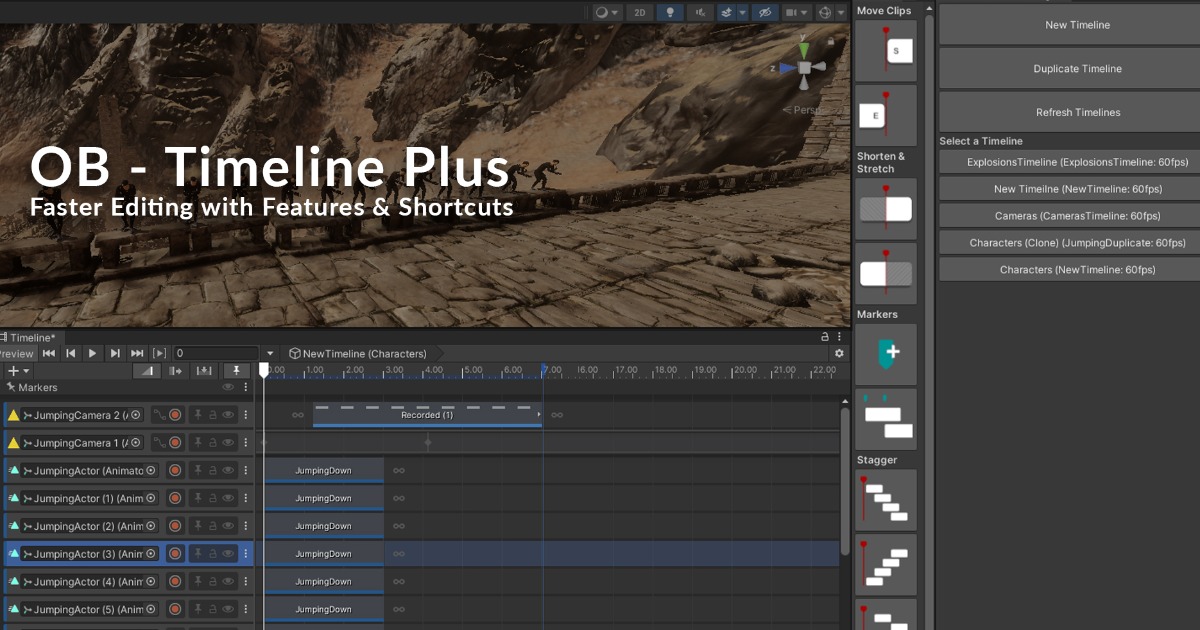Hide the JumpingActor (3) track using its eye icon
1200x630 pixels.
[x=228, y=553]
